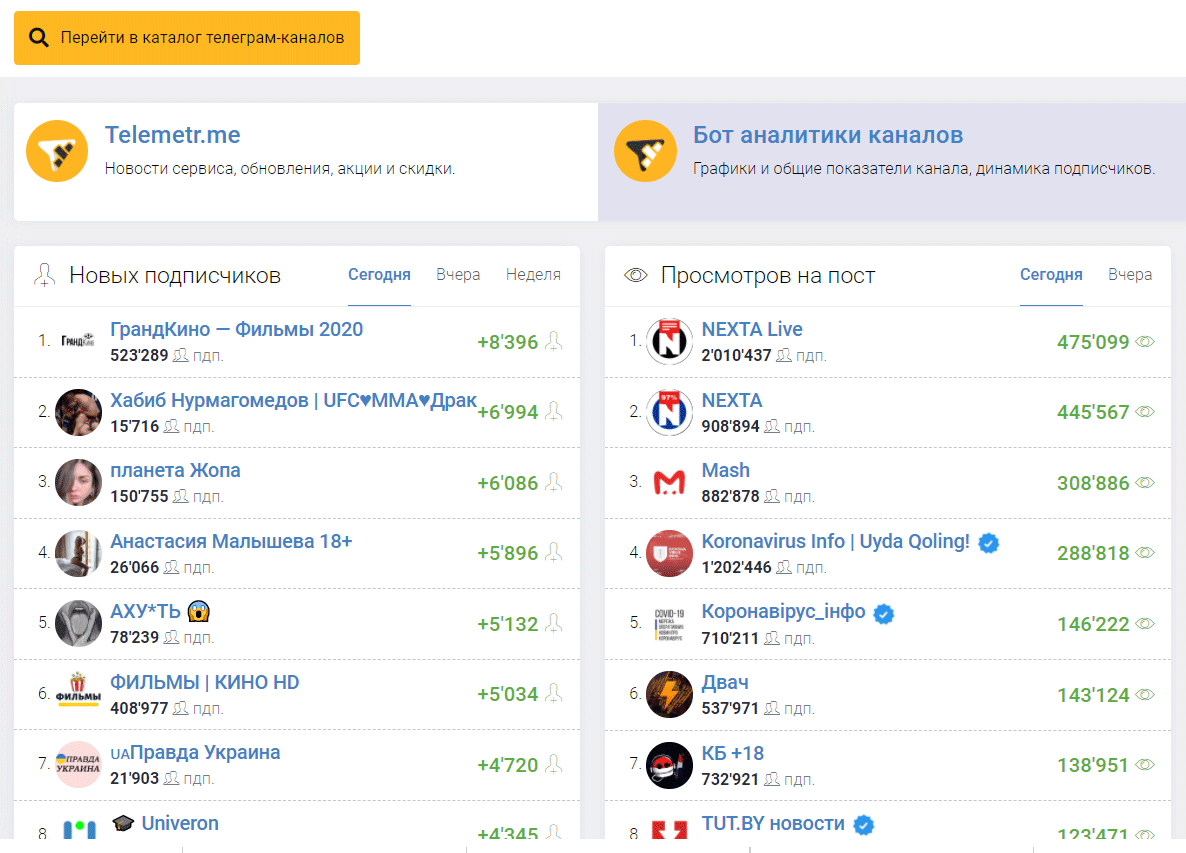The image size is (1186, 853).
Task: Click the Хабиб Нурмагомедов channel avatar
Action: click(78, 412)
